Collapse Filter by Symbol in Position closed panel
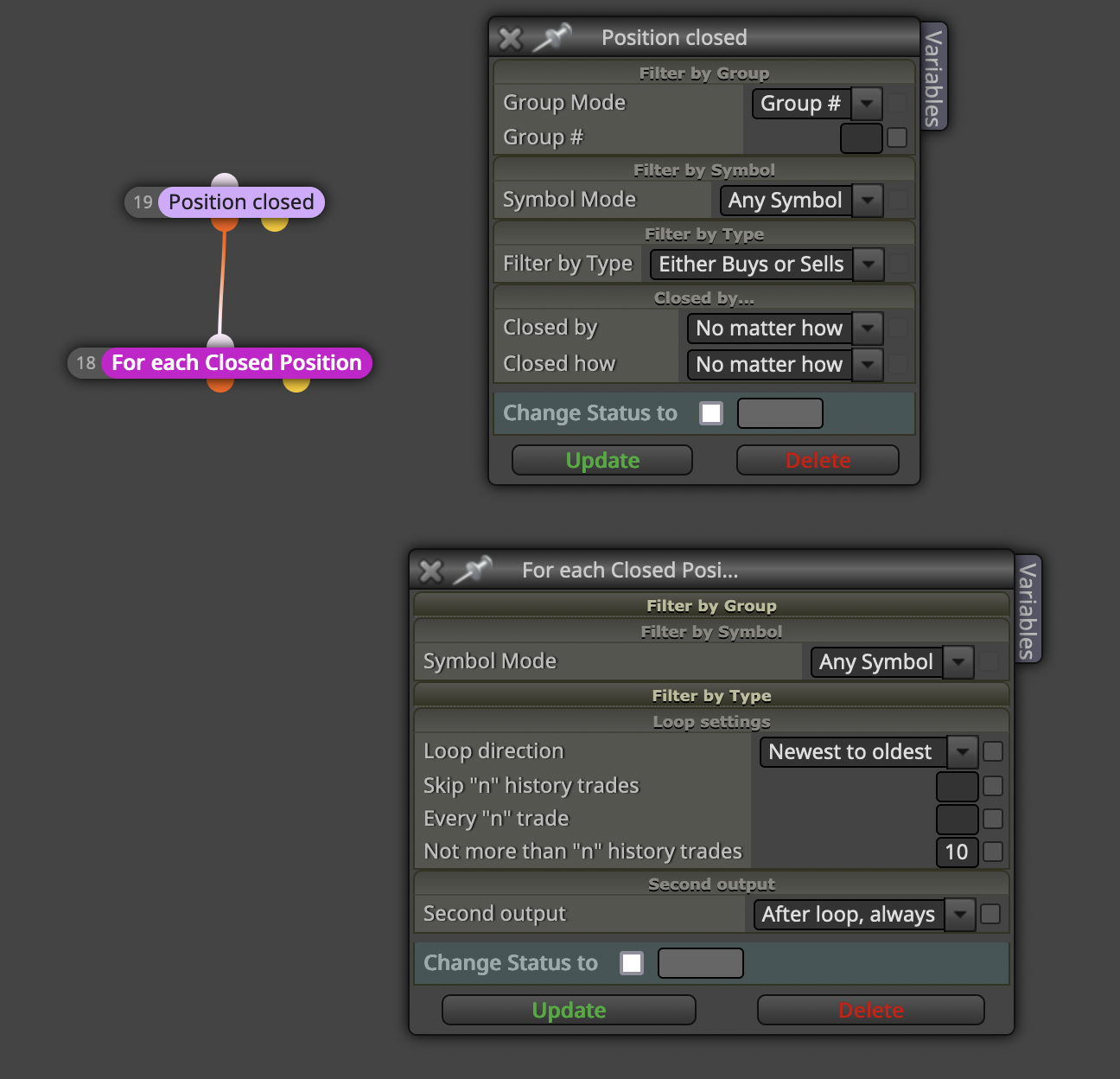 pyautogui.click(x=704, y=169)
